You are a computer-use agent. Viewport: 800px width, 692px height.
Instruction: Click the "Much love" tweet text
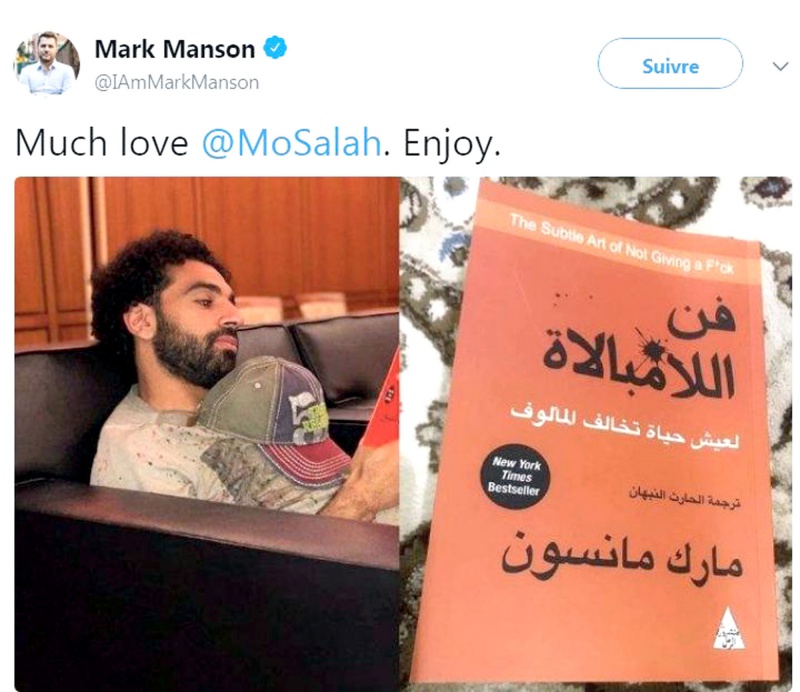coord(102,143)
